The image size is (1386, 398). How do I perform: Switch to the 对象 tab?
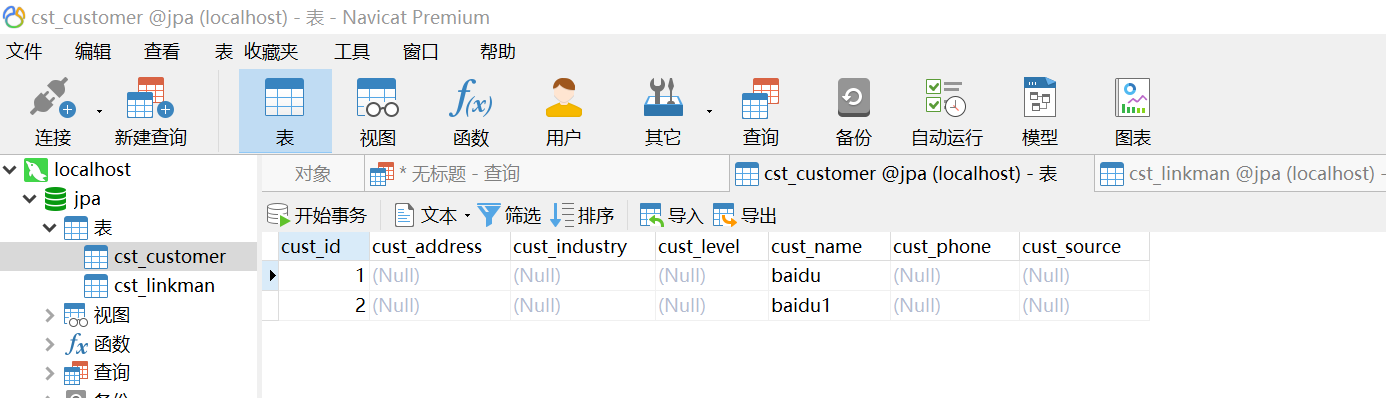tap(313, 174)
